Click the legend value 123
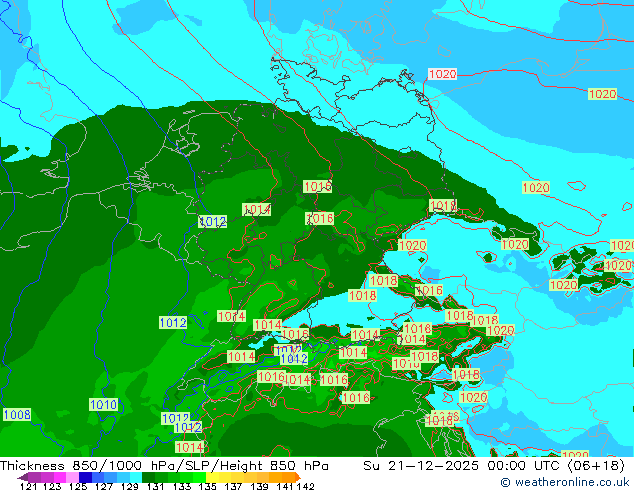 coord(52,486)
